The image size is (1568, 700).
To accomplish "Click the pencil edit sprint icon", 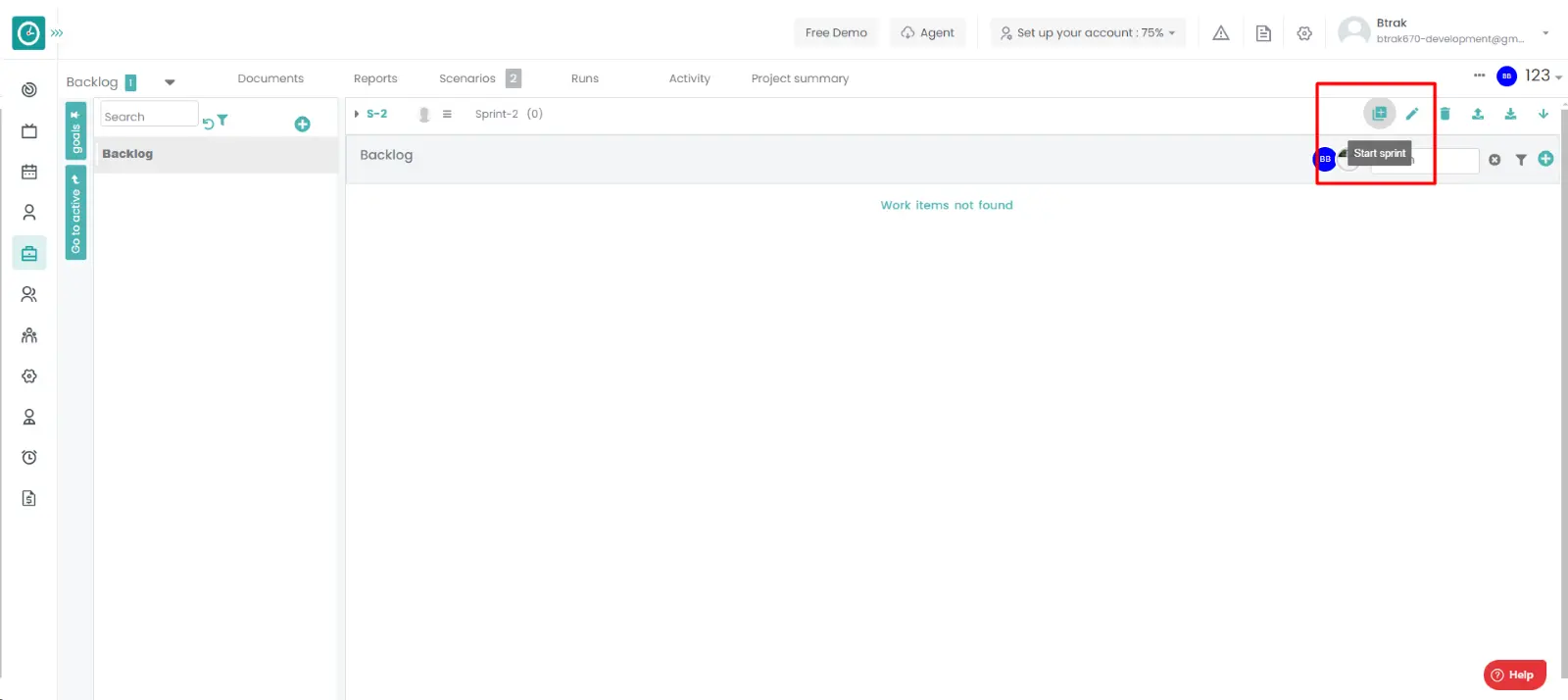I will (1412, 114).
